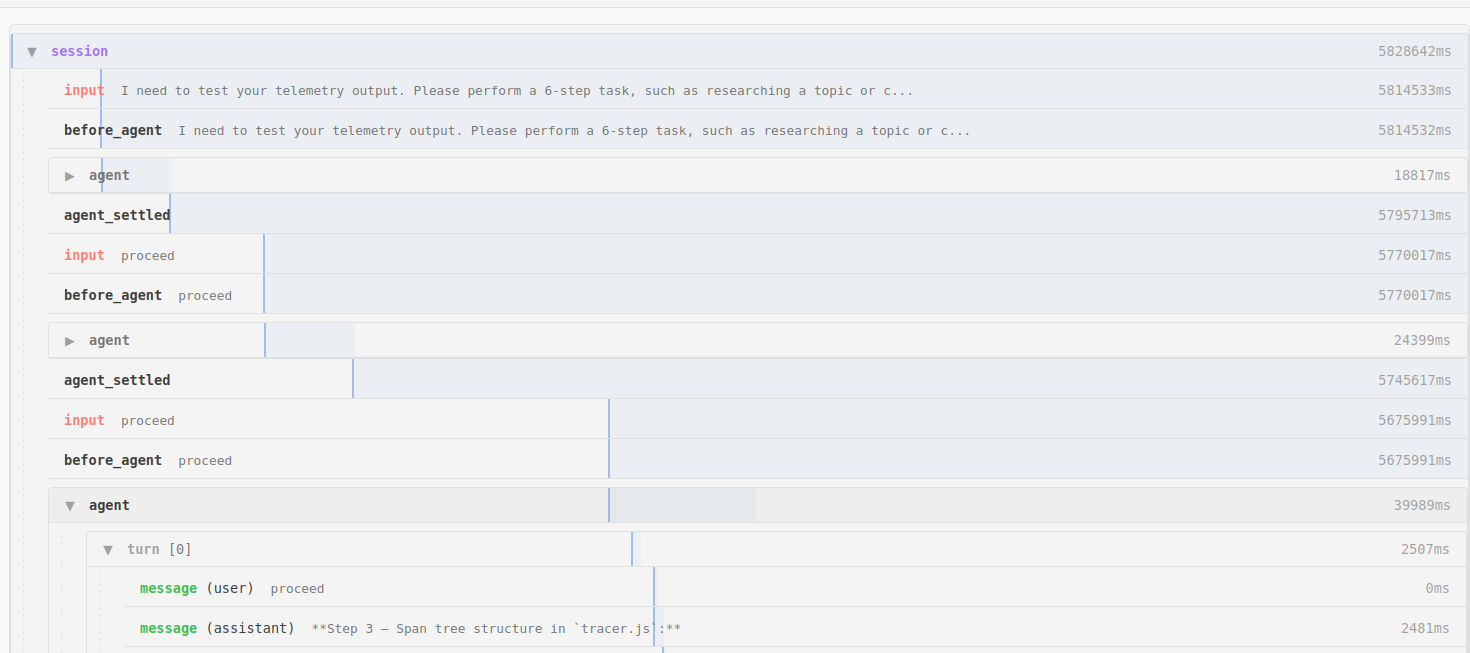Expand the agent row with 18817ms duration
This screenshot has height=653, width=1470.
coord(70,176)
